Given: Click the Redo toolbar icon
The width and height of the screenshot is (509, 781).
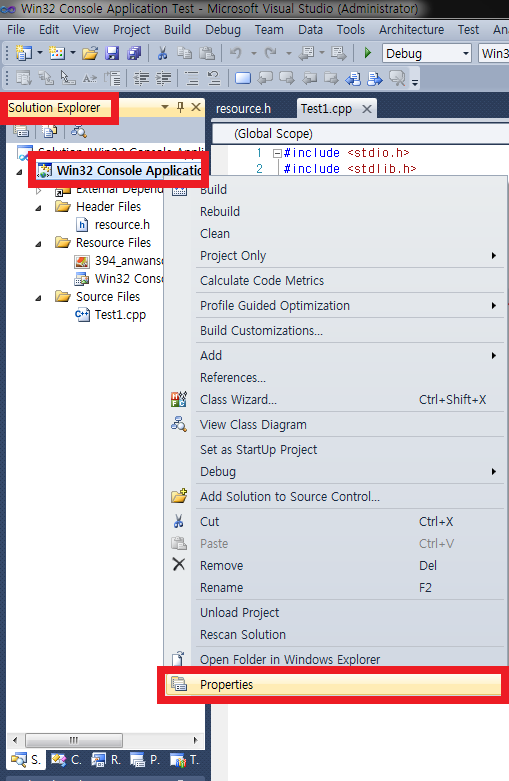Looking at the screenshot, I should [x=270, y=53].
